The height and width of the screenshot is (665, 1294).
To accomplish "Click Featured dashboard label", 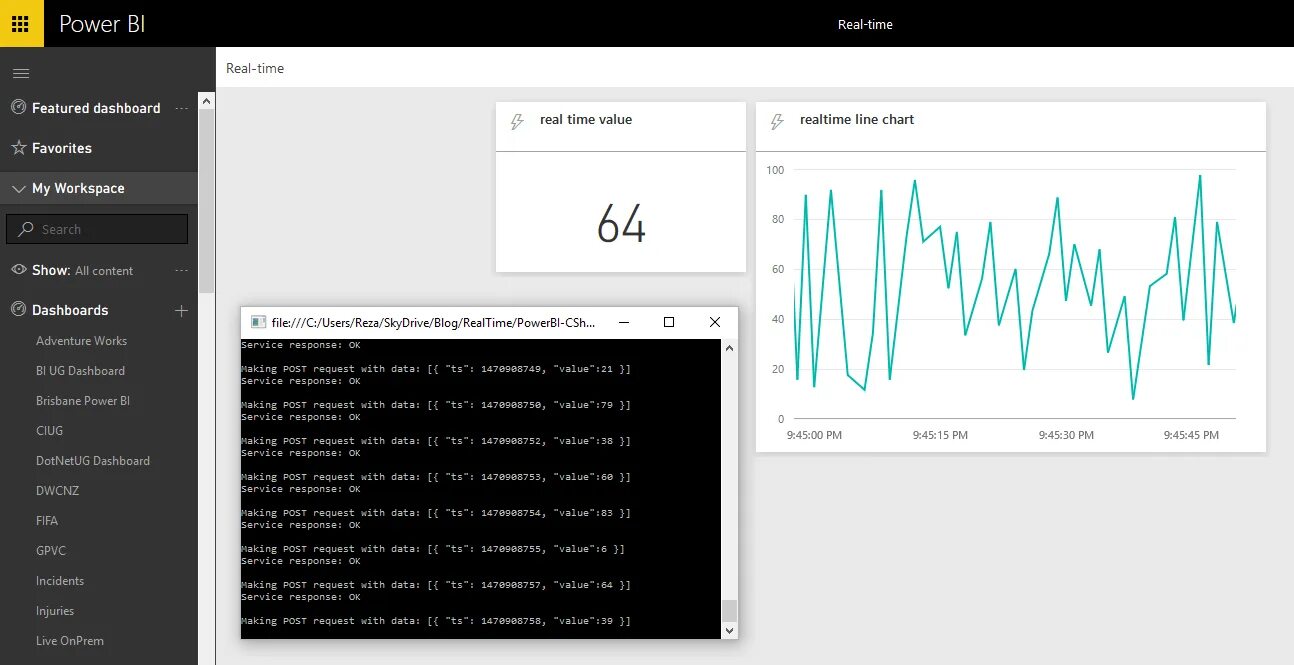I will [96, 108].
